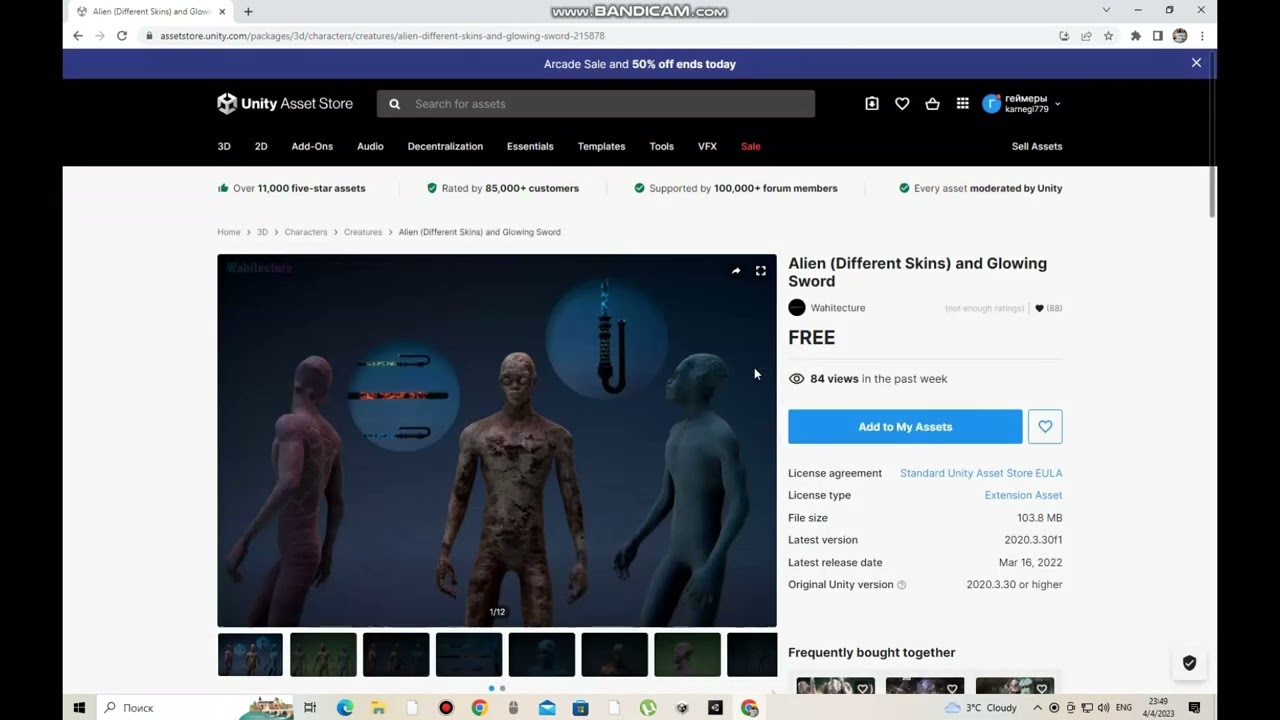Go to Home breadcrumb
The image size is (1280, 720).
click(x=229, y=232)
